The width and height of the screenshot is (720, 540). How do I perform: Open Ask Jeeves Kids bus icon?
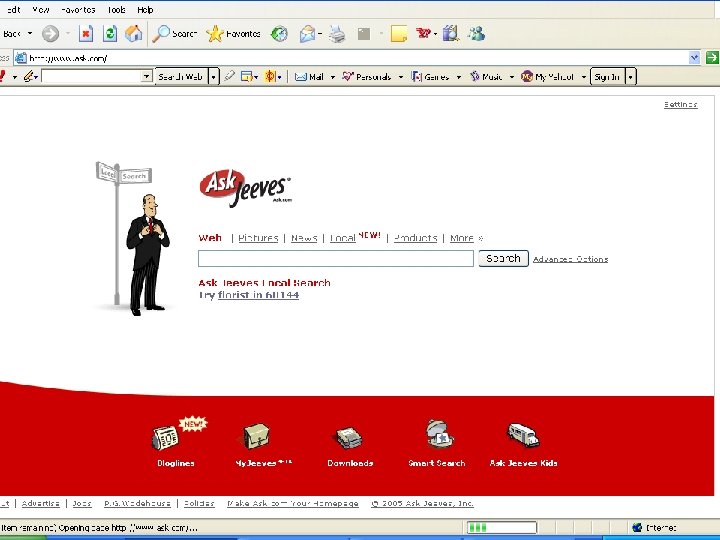[523, 435]
